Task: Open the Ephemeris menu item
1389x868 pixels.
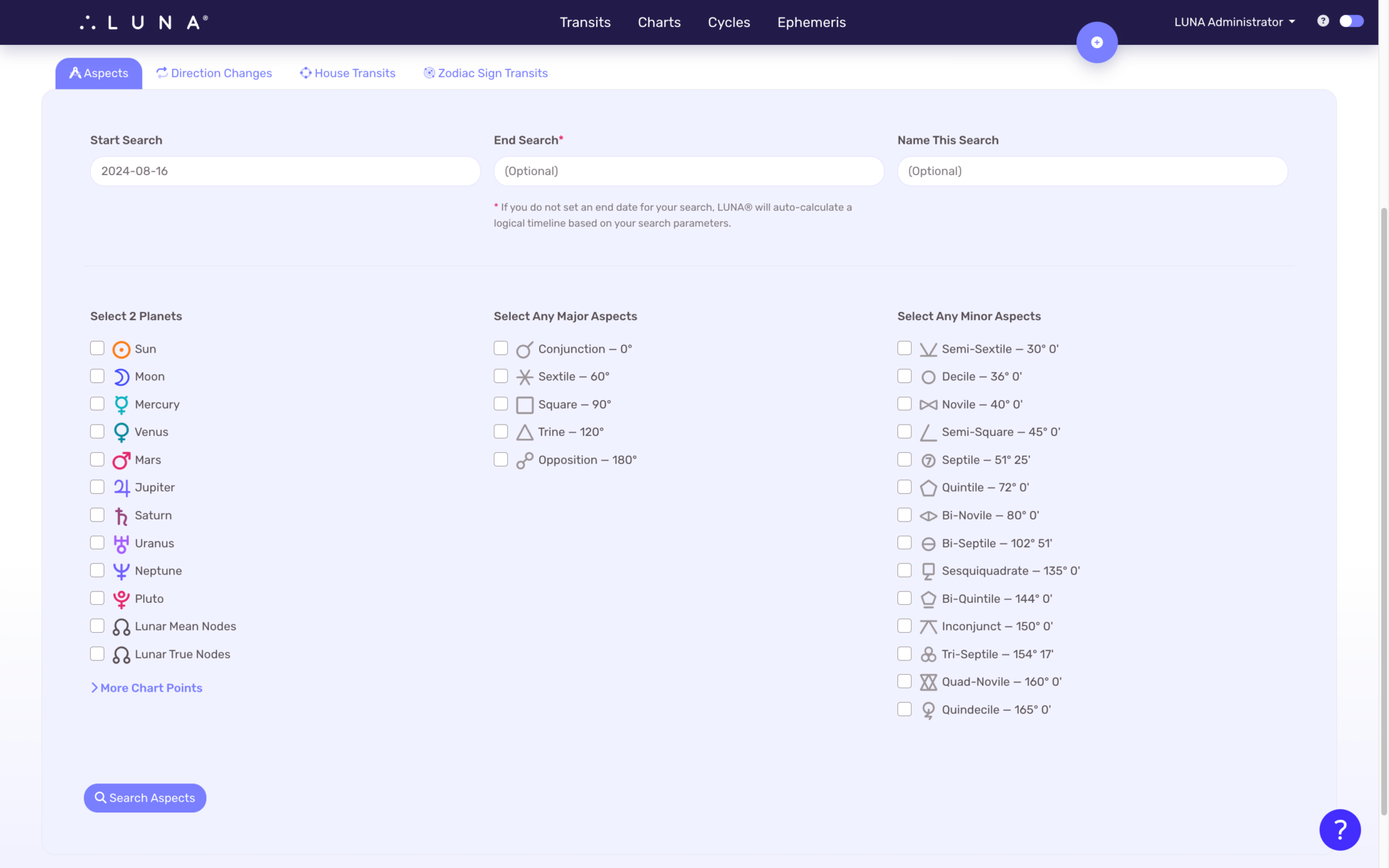Action: tap(811, 22)
